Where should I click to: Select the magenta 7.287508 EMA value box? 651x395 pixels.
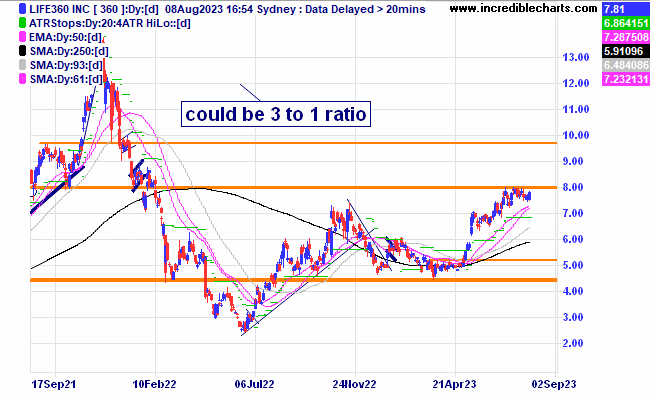626,37
